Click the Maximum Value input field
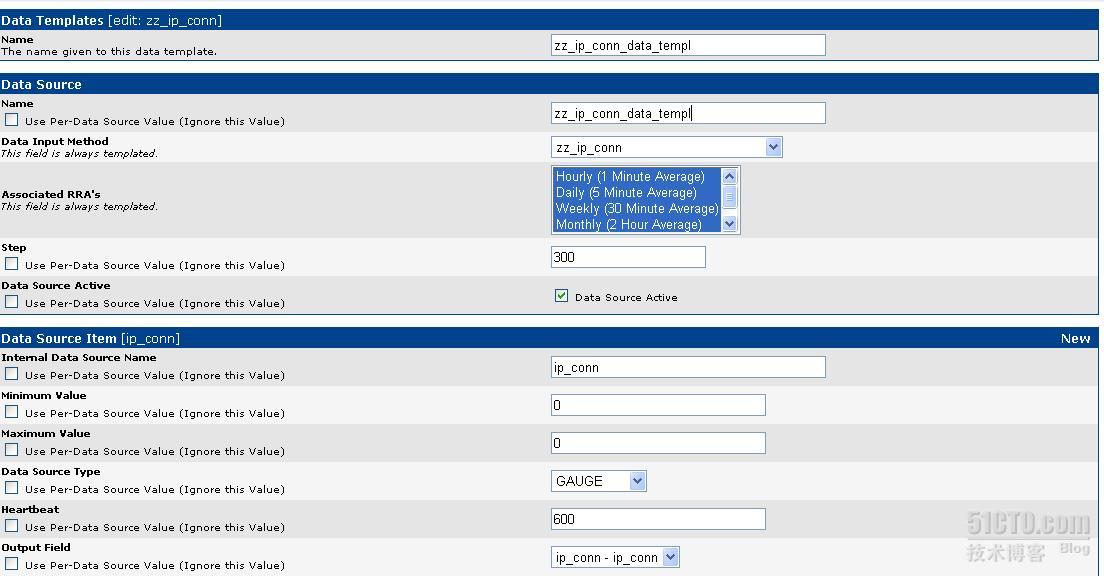Screen dimensions: 1104x576 point(658,443)
